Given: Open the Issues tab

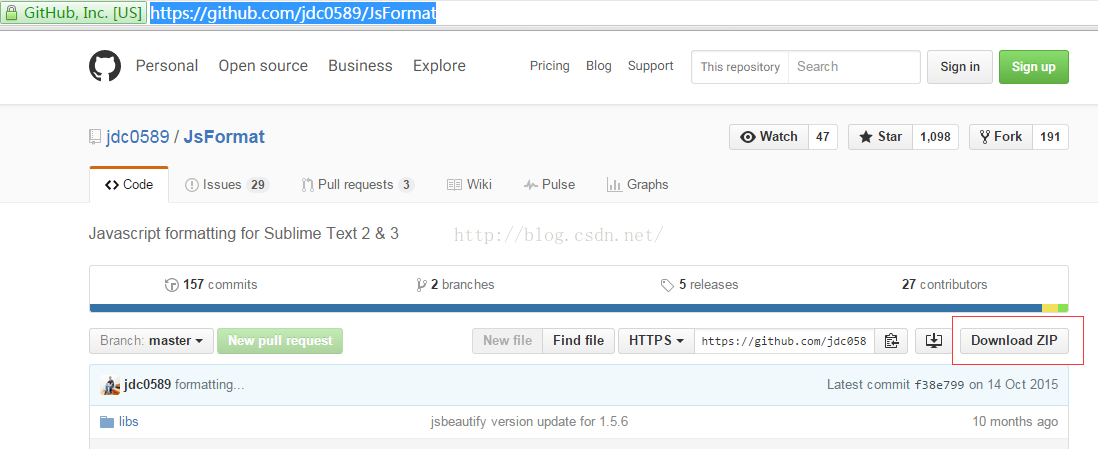Looking at the screenshot, I should tap(226, 185).
